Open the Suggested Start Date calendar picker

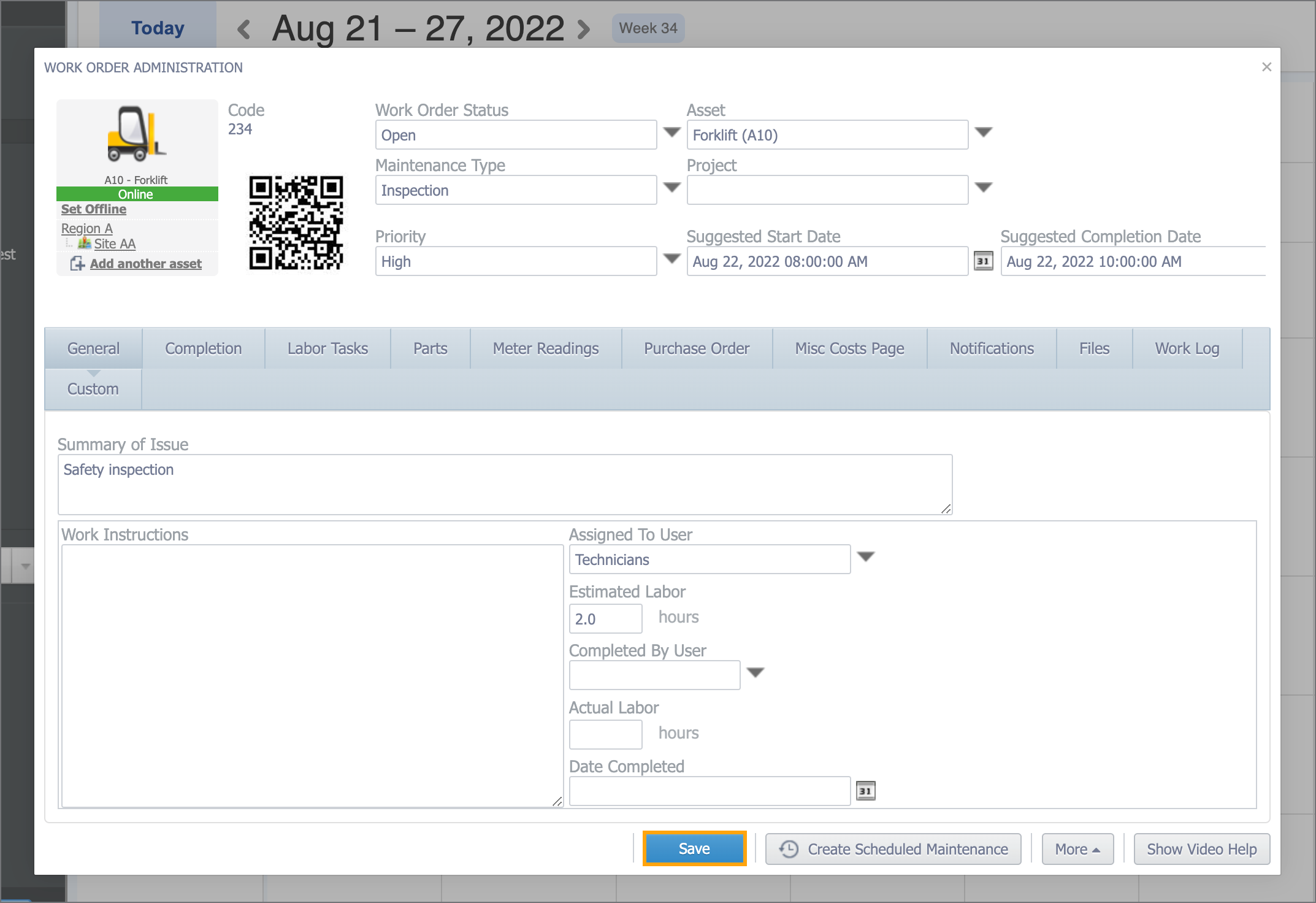pos(983,261)
